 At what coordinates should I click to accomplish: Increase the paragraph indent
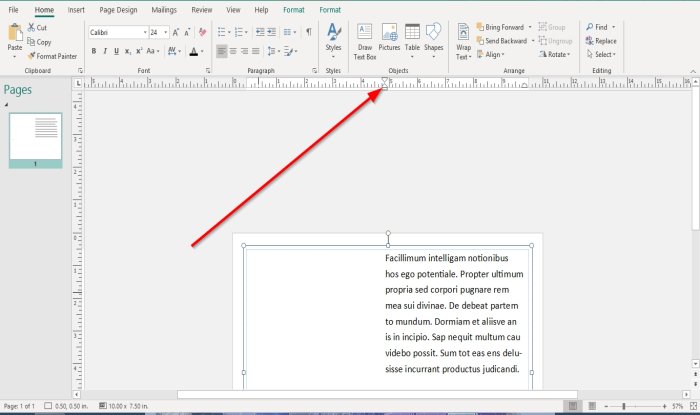point(271,32)
